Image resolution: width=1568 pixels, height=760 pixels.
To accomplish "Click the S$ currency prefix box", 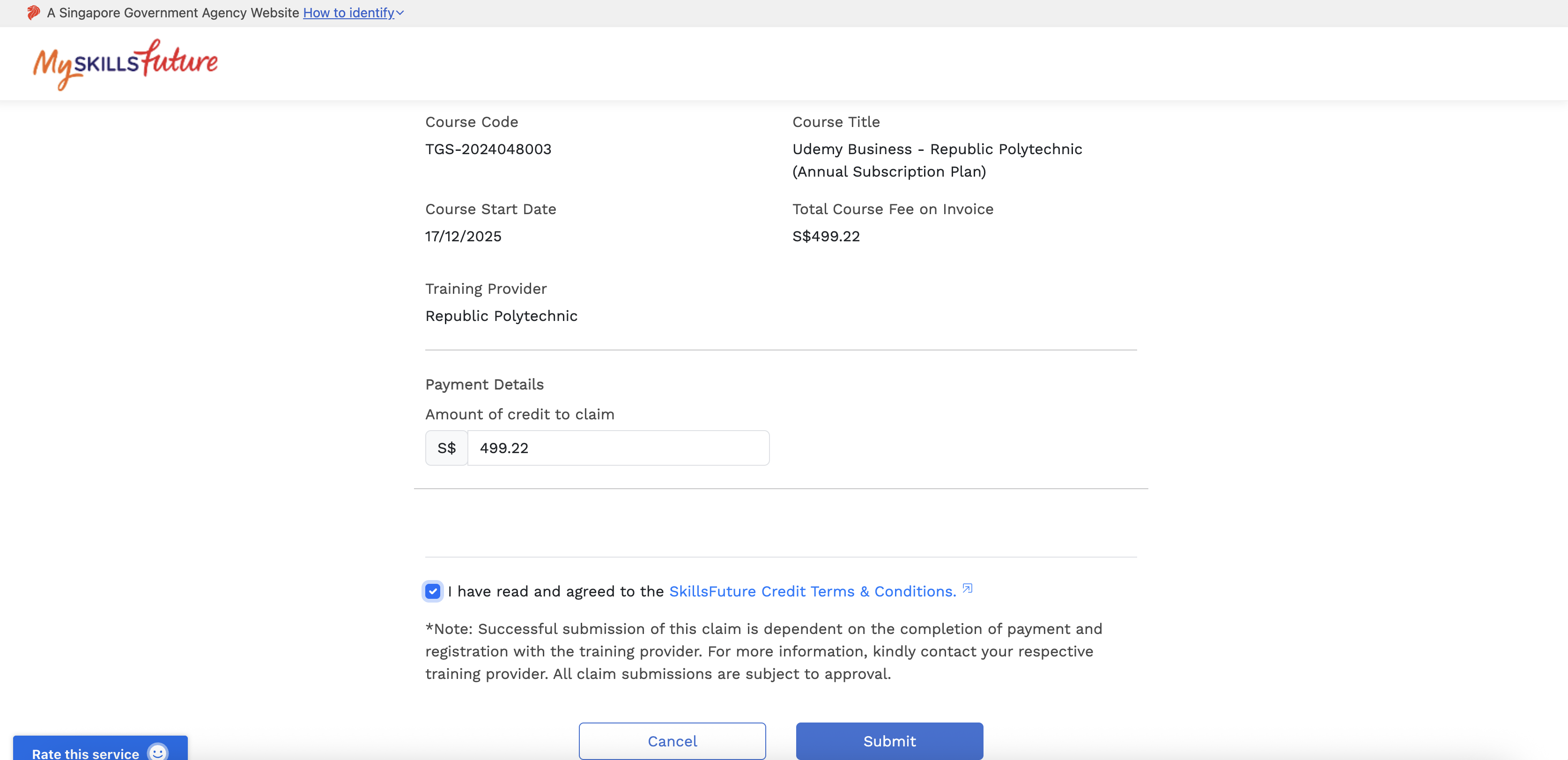I will coord(446,448).
